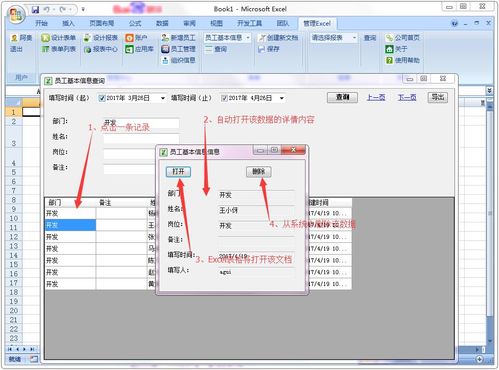
Task: Expand the end date picker dropdown arrow
Action: pos(282,98)
